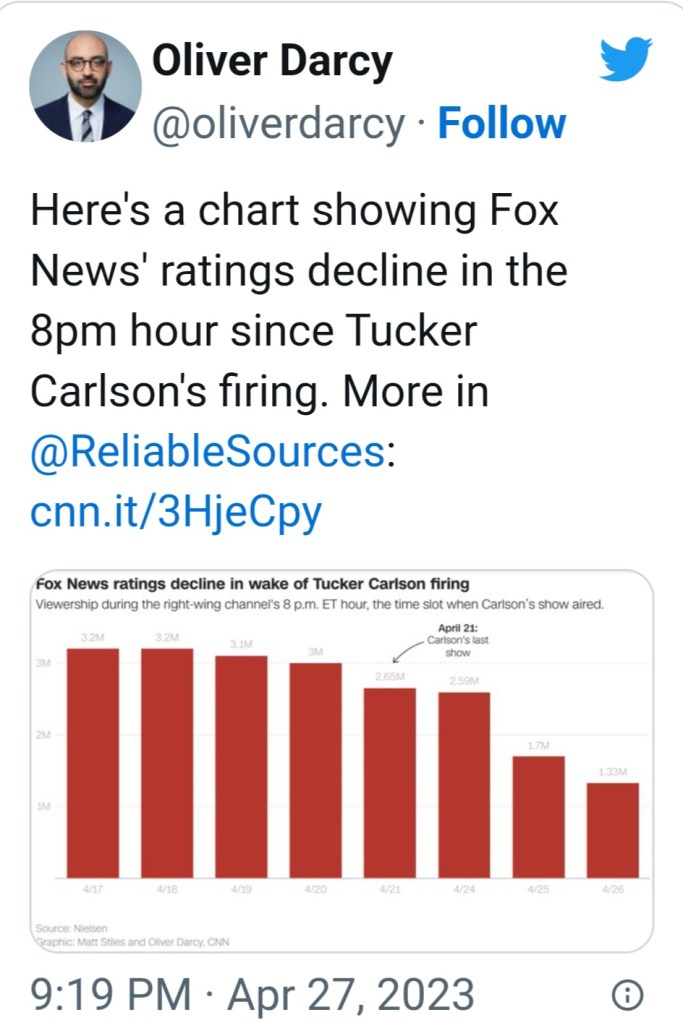683x1023 pixels.
Task: Open the info icon beside the timestamp
Action: 627,994
